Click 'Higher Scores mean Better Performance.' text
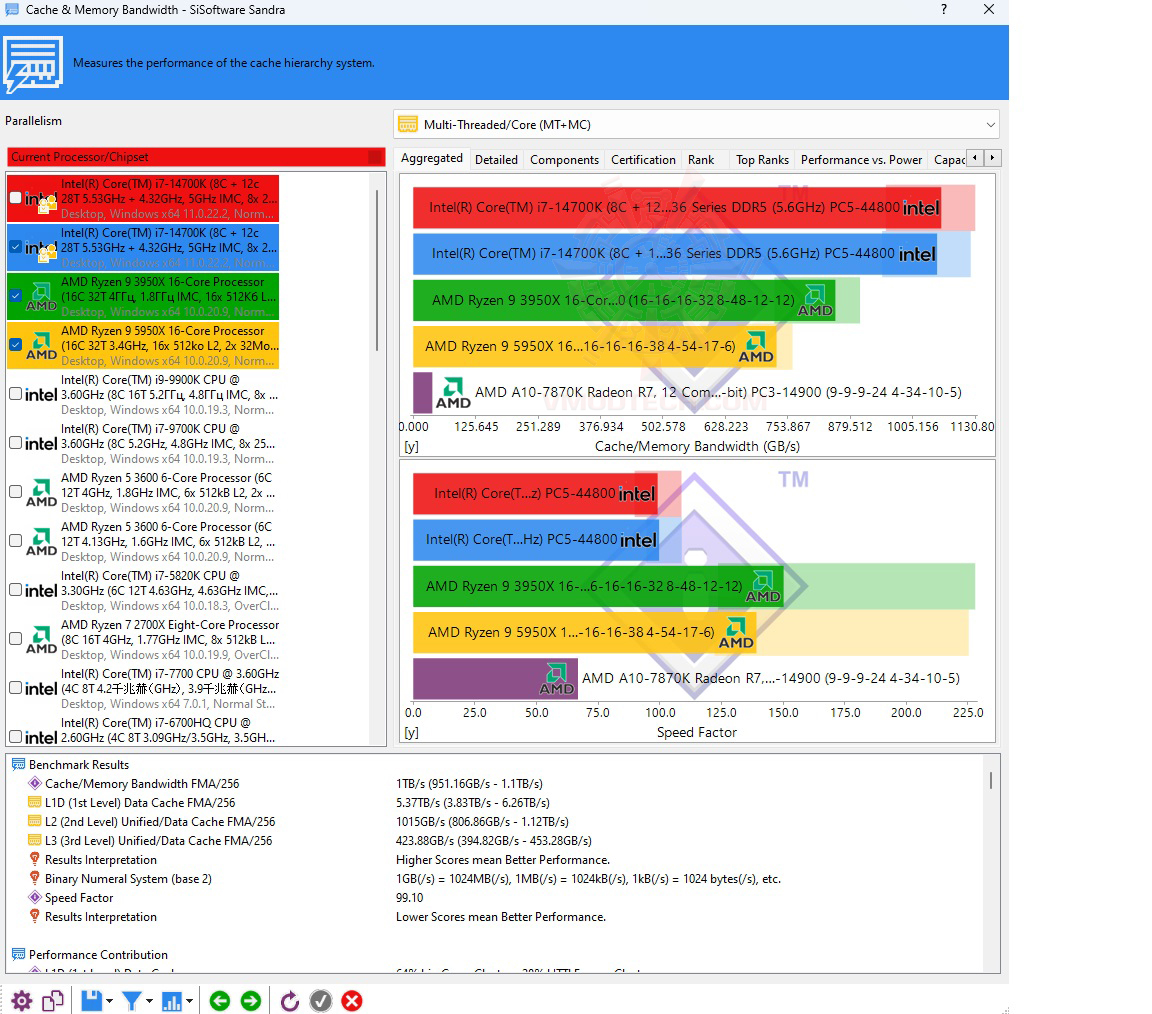Image resolution: width=1152 pixels, height=1014 pixels. pyautogui.click(x=503, y=860)
